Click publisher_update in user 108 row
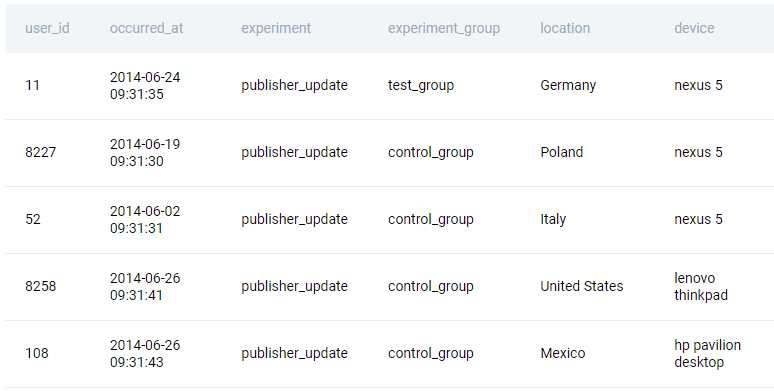 pos(295,353)
